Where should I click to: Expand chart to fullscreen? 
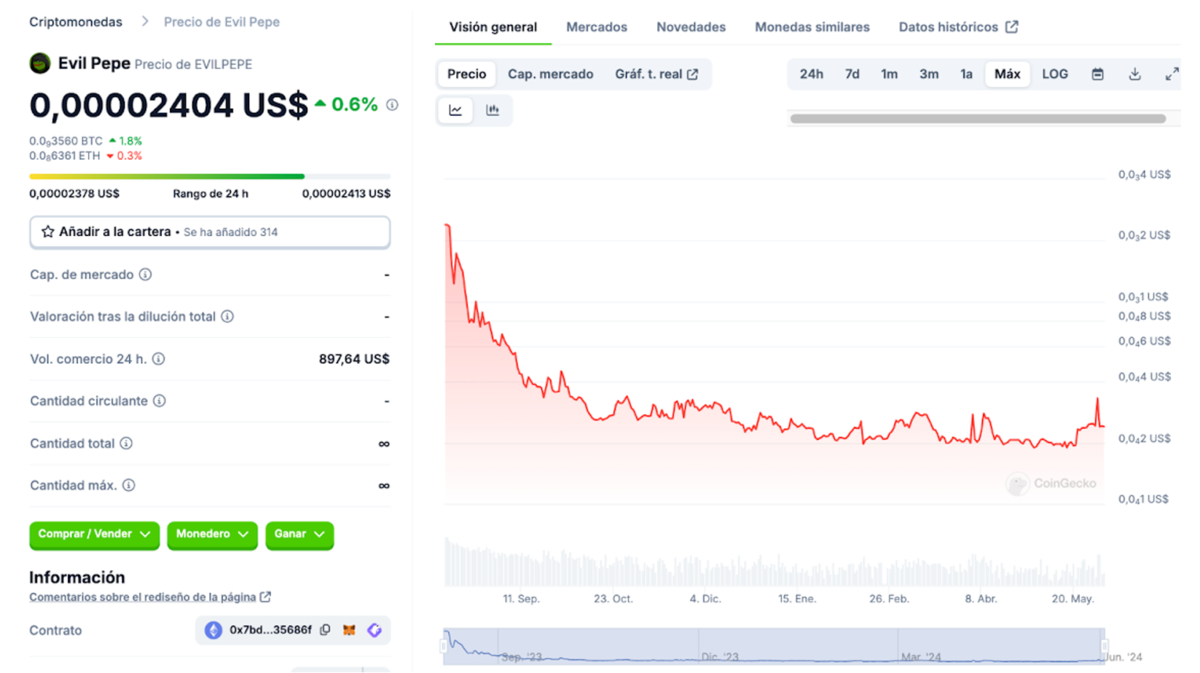coord(1172,74)
